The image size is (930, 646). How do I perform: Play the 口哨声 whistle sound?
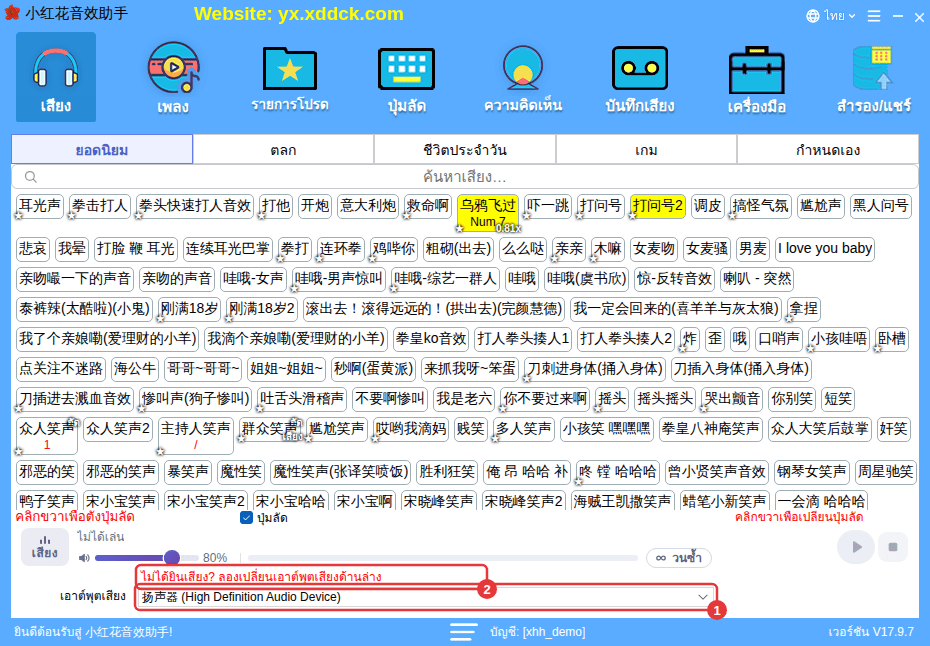coord(779,339)
